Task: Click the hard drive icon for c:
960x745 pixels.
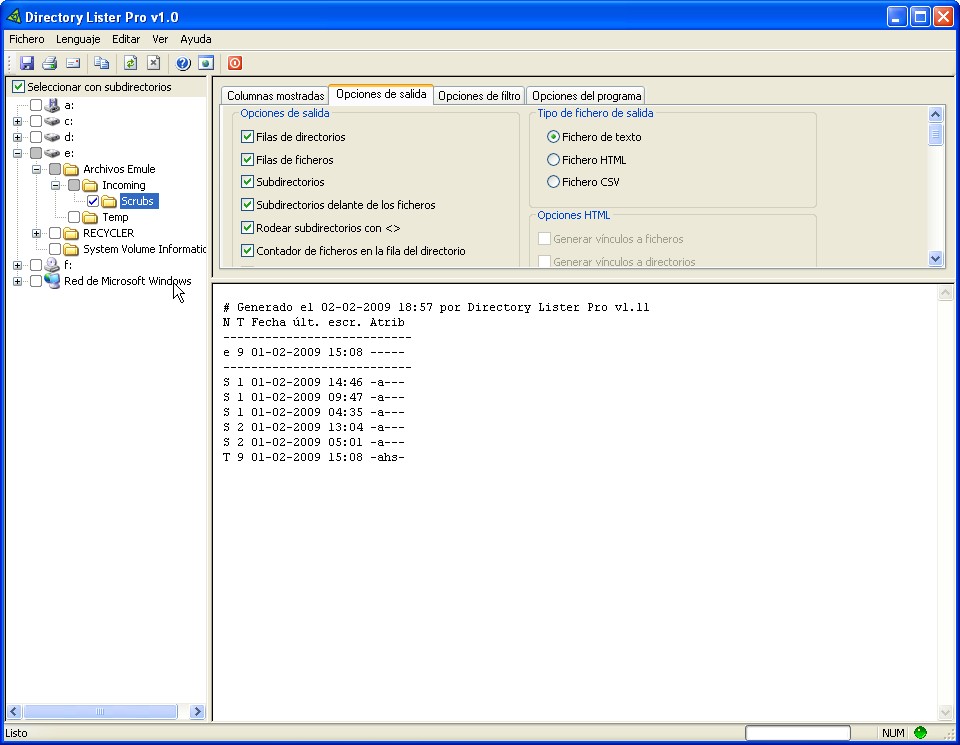Action: [52, 121]
